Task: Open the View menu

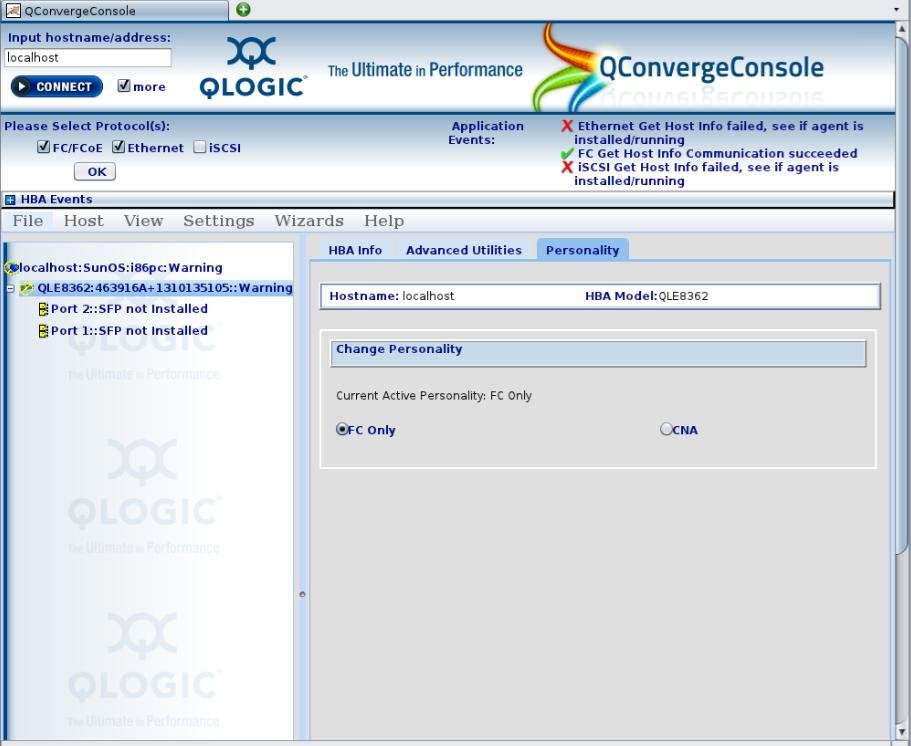Action: click(144, 221)
